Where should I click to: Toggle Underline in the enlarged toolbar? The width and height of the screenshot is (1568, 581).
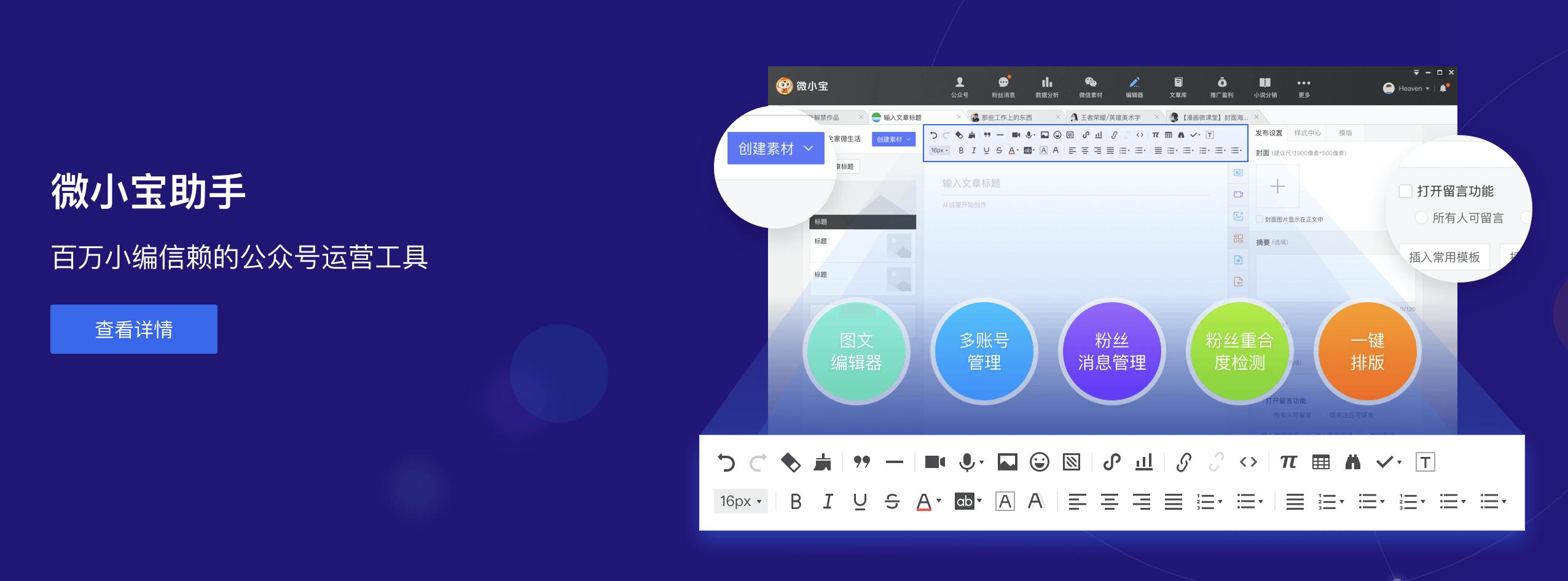(860, 502)
